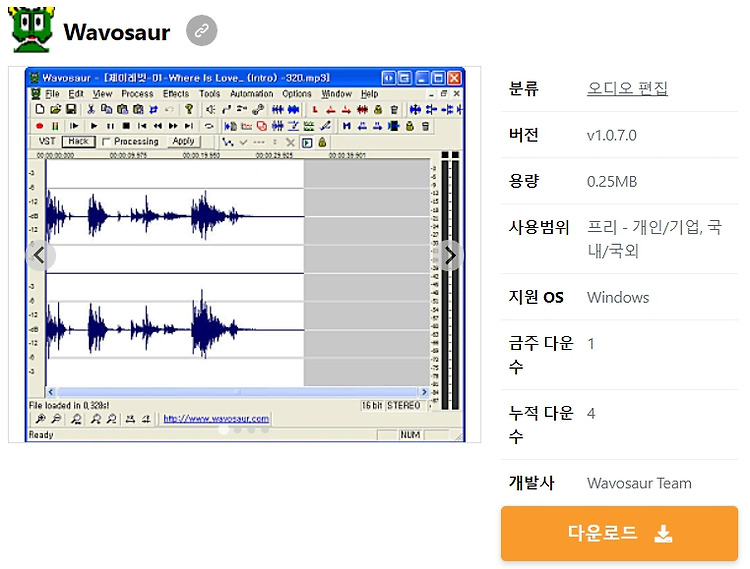Click the '0.25MB' size value
This screenshot has height=569, width=750.
(612, 182)
